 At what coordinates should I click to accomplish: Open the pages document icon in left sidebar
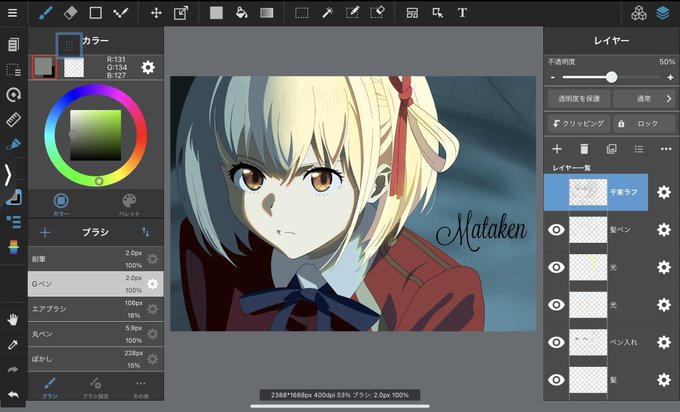pyautogui.click(x=13, y=44)
